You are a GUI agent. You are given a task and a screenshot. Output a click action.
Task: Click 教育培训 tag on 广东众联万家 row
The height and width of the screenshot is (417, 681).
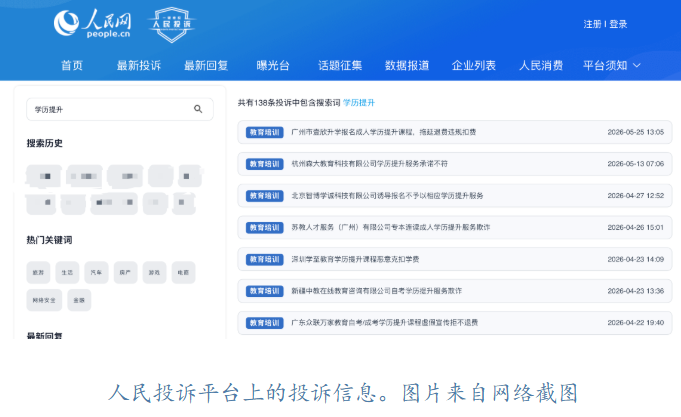tap(264, 323)
